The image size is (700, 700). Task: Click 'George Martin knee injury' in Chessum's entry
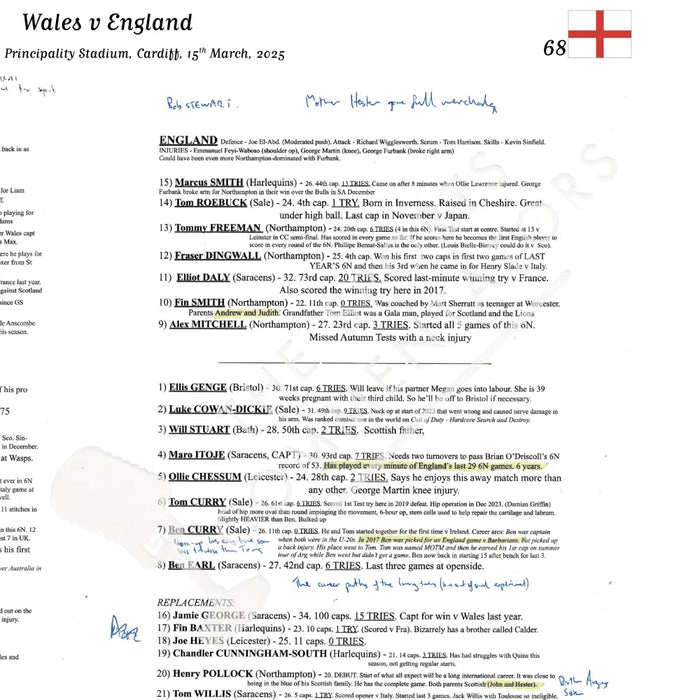click(x=405, y=490)
